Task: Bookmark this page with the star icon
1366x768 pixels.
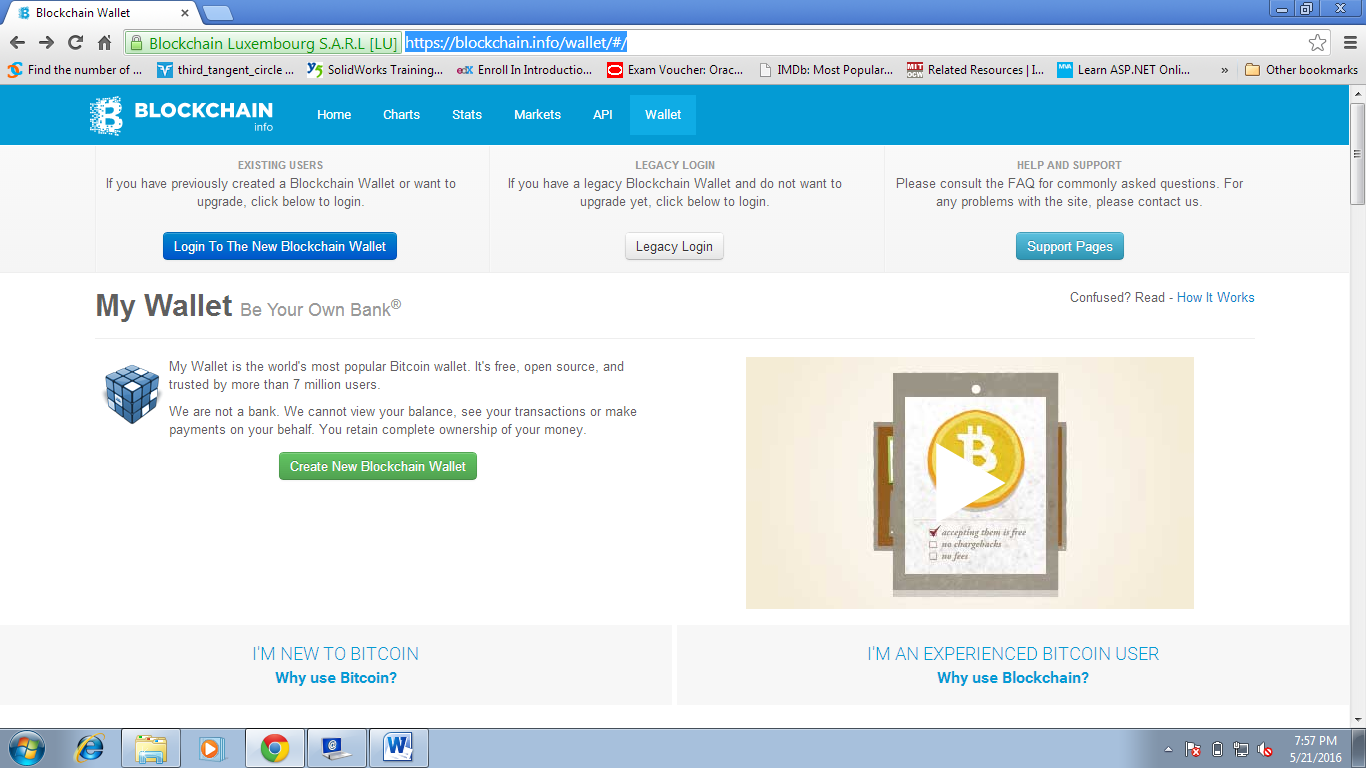Action: tap(1317, 42)
